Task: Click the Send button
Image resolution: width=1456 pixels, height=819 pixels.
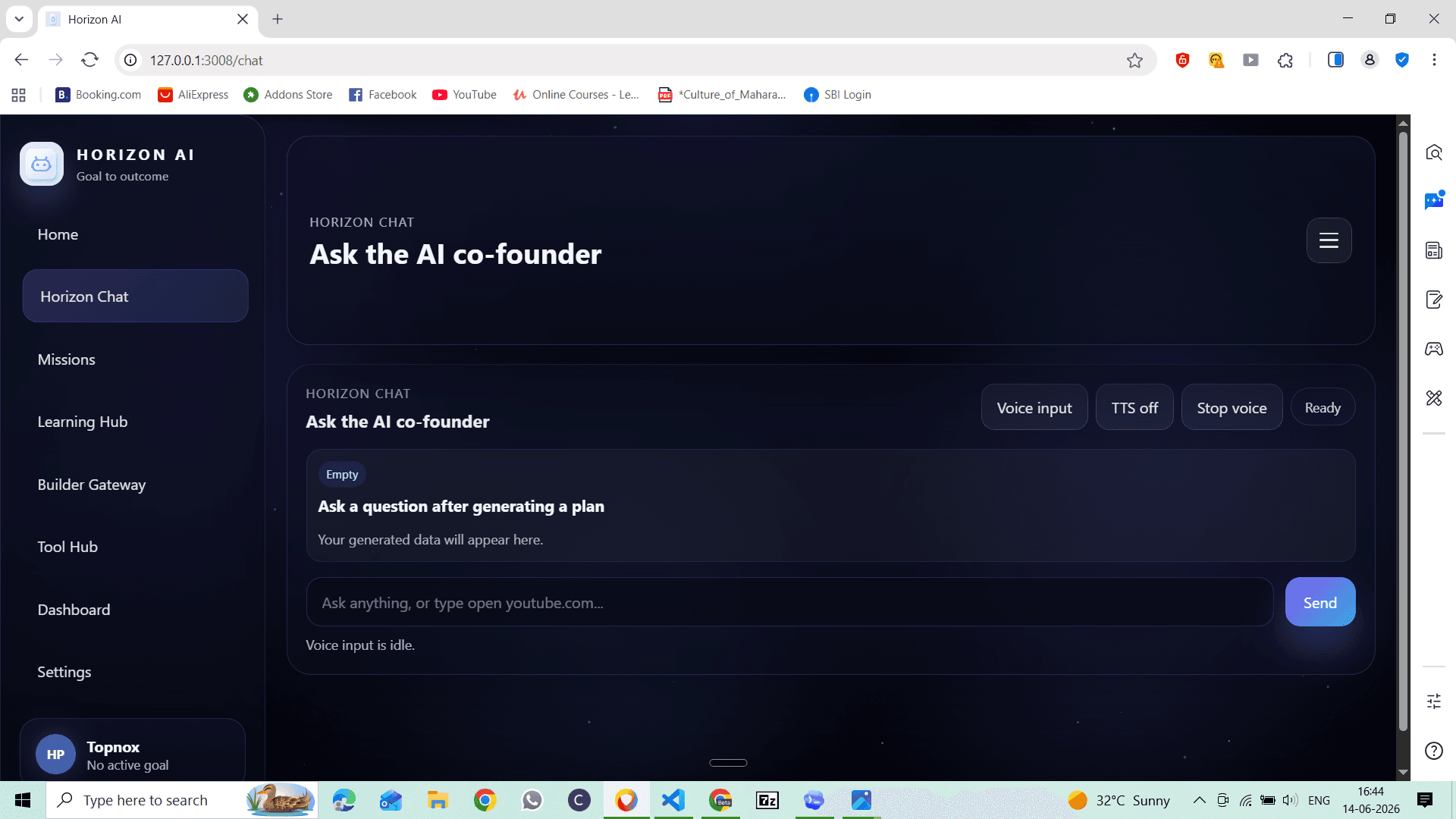Action: coord(1319,602)
